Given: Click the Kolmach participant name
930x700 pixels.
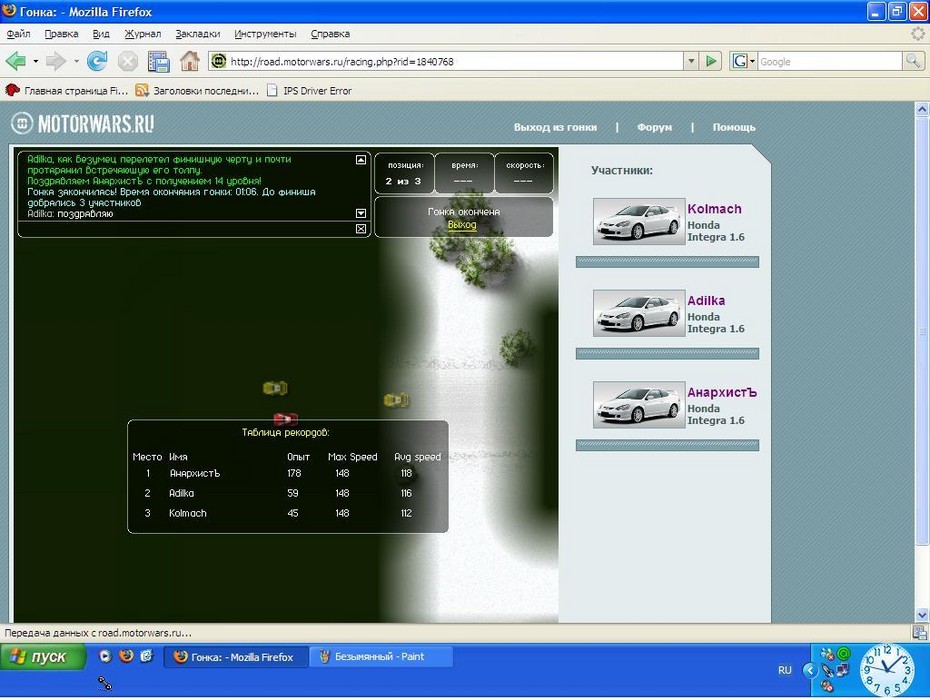Looking at the screenshot, I should 714,209.
